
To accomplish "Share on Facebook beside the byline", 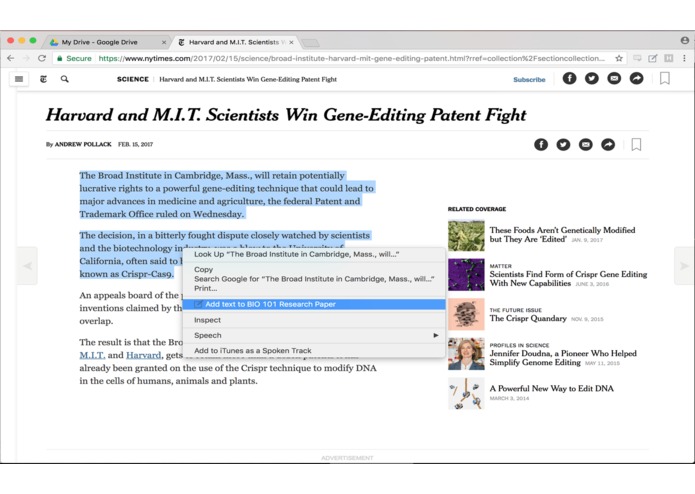I will [x=541, y=144].
